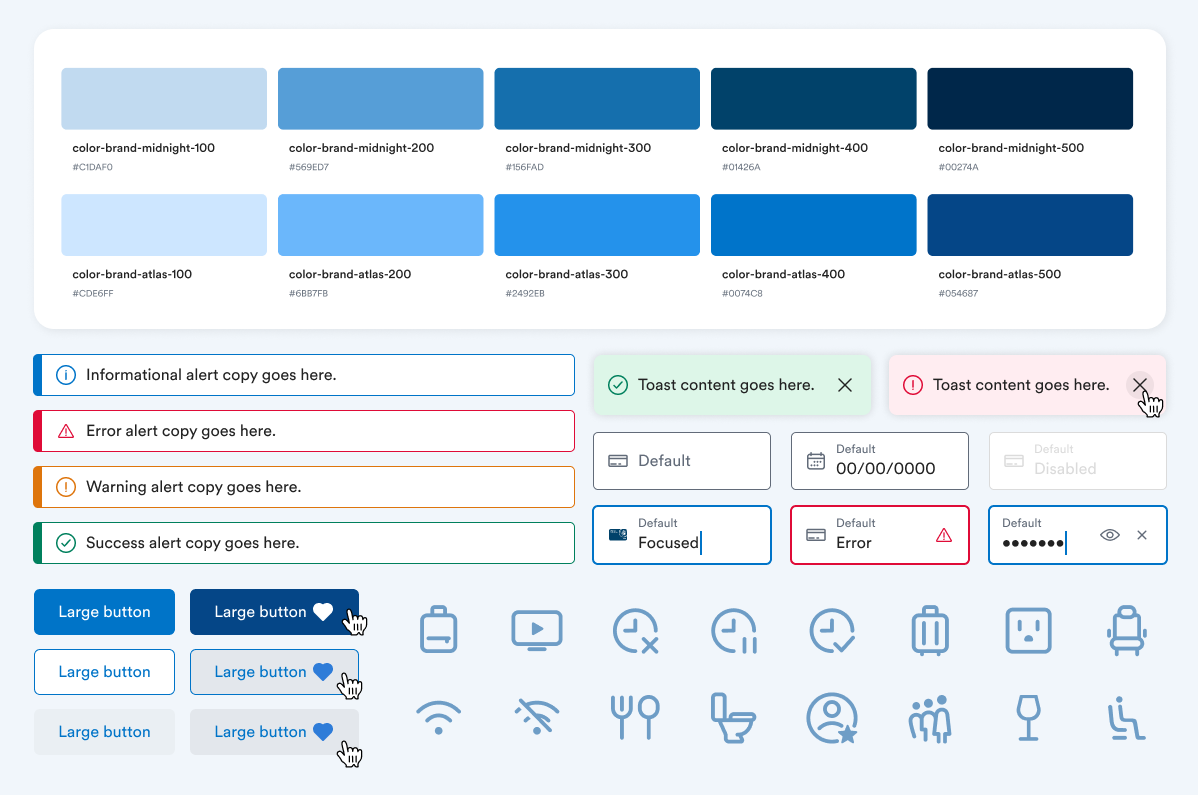Click the checked baggage suitcase icon
Viewport: 1198px width, 795px height.
[930, 630]
